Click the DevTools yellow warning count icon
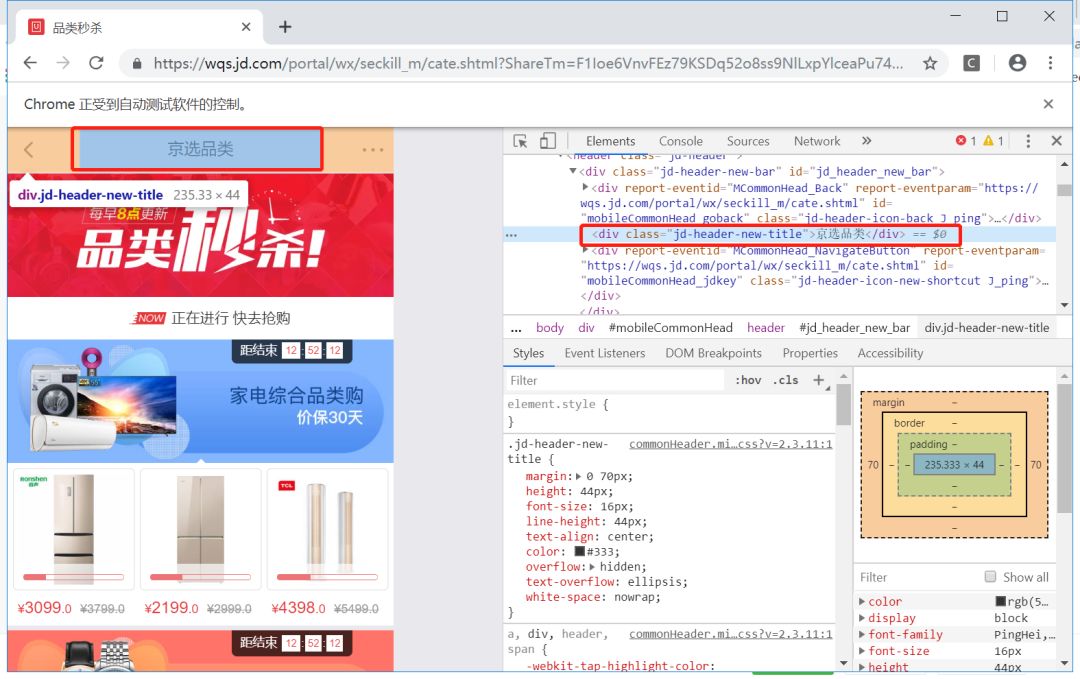Screen dimensions: 1080x679 tap(988, 140)
